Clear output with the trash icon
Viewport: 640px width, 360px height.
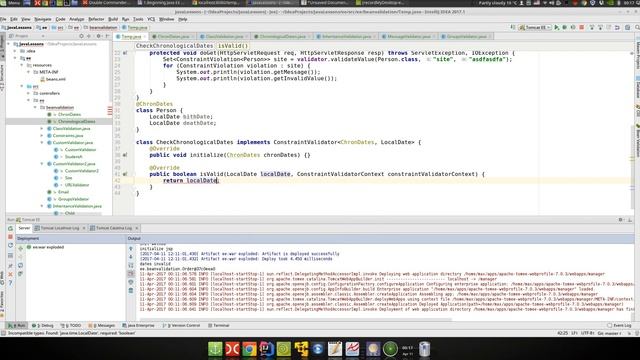click(131, 291)
